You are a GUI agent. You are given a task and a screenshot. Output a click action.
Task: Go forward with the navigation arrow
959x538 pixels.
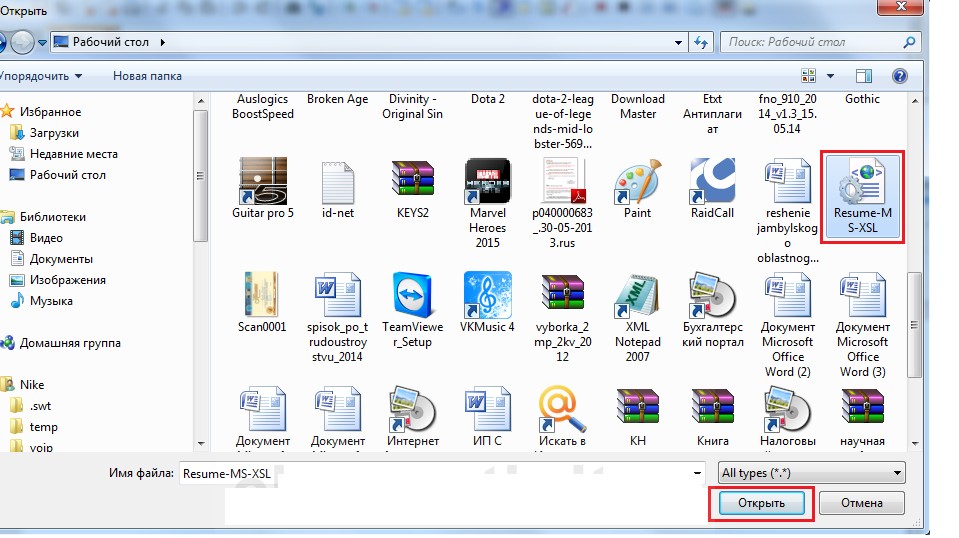23,42
